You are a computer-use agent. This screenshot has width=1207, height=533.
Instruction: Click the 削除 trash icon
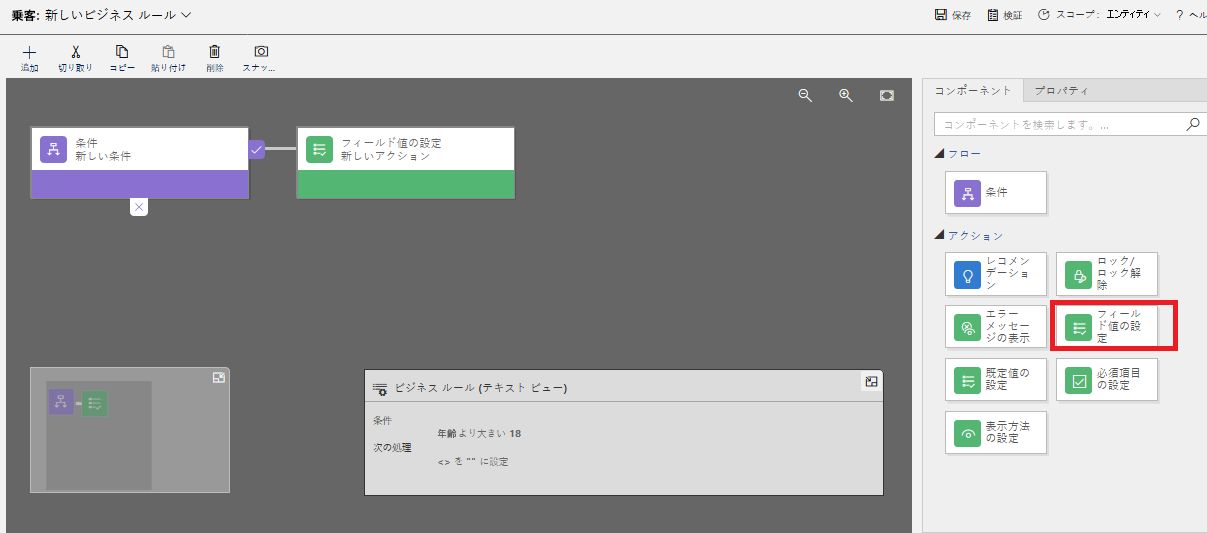coord(214,52)
